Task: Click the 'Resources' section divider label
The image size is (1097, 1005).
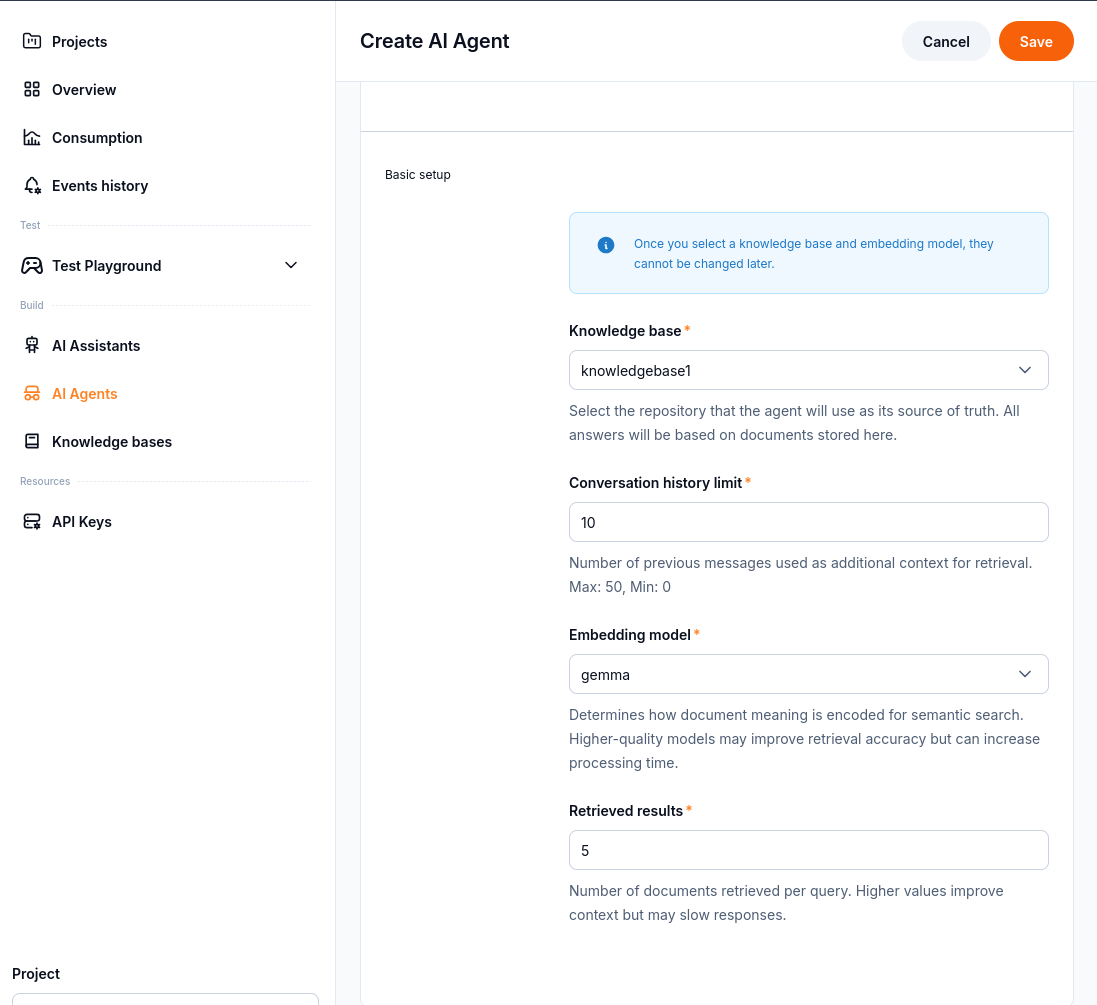Action: tap(45, 481)
